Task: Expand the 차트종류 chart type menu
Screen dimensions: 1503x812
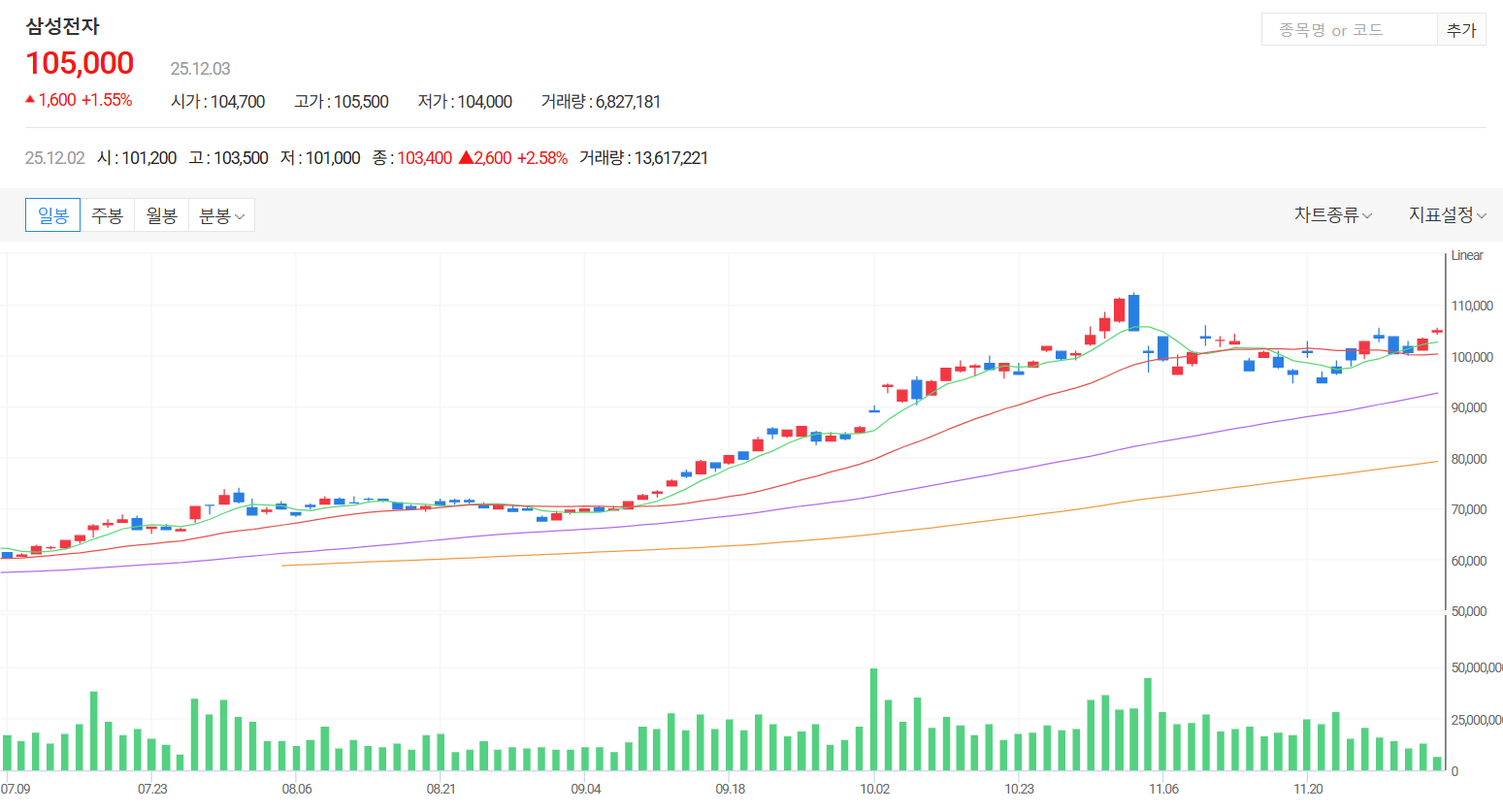Action: pyautogui.click(x=1333, y=214)
